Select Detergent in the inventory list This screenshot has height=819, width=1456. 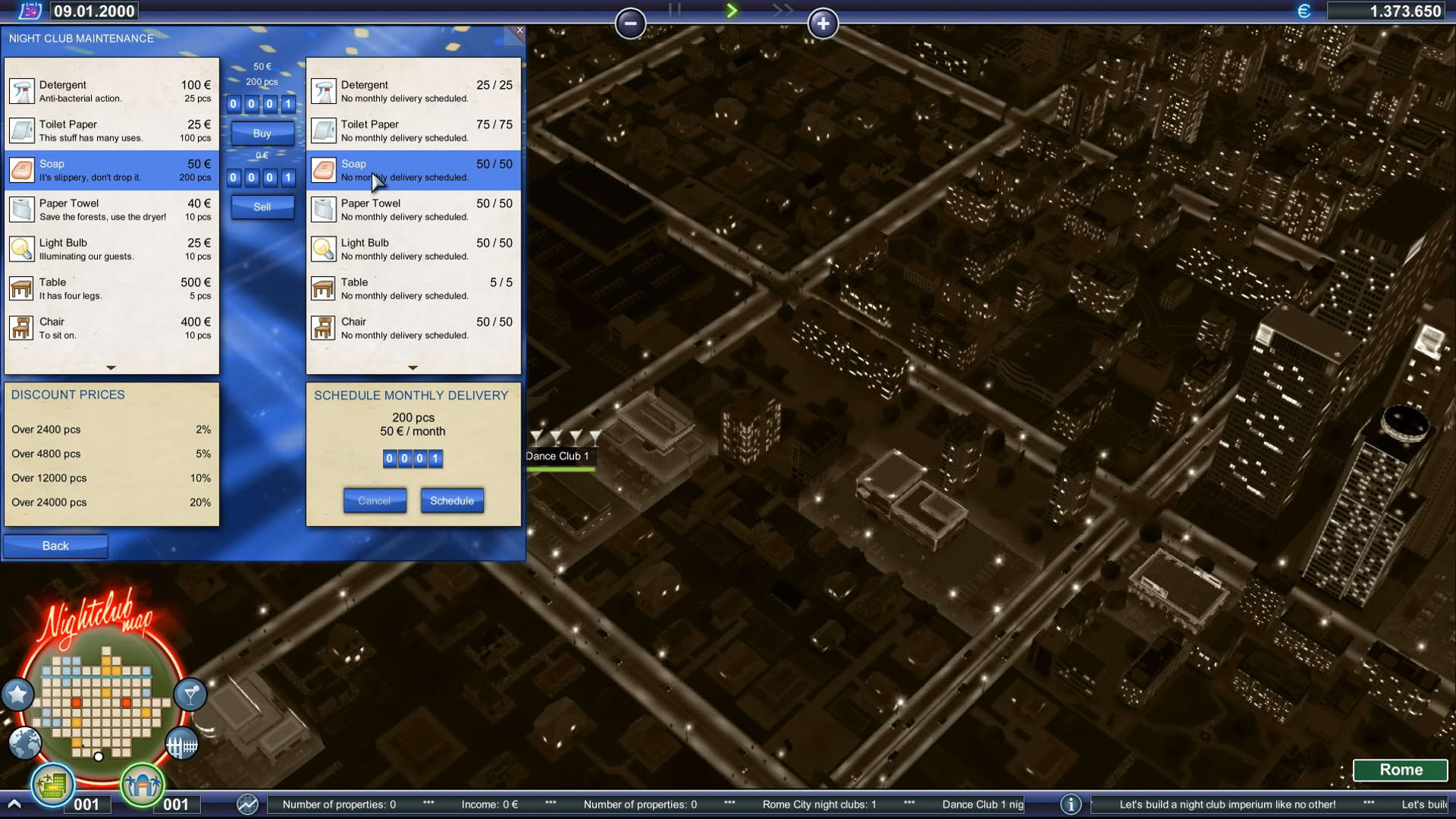point(413,91)
